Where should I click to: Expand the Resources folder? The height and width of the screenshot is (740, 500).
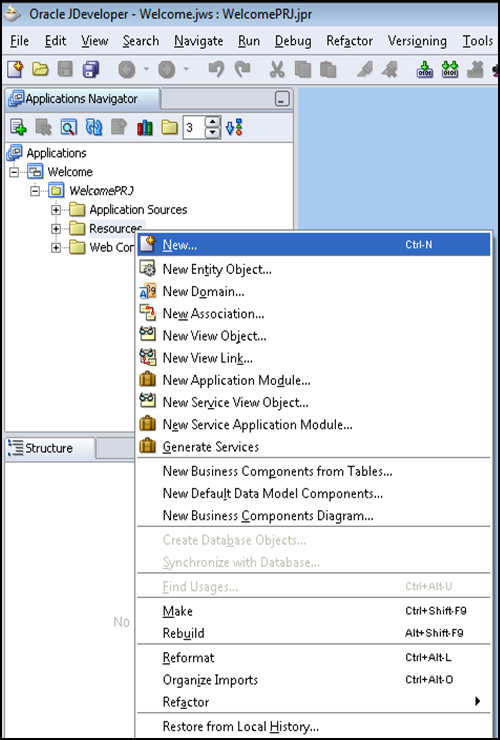coord(56,228)
